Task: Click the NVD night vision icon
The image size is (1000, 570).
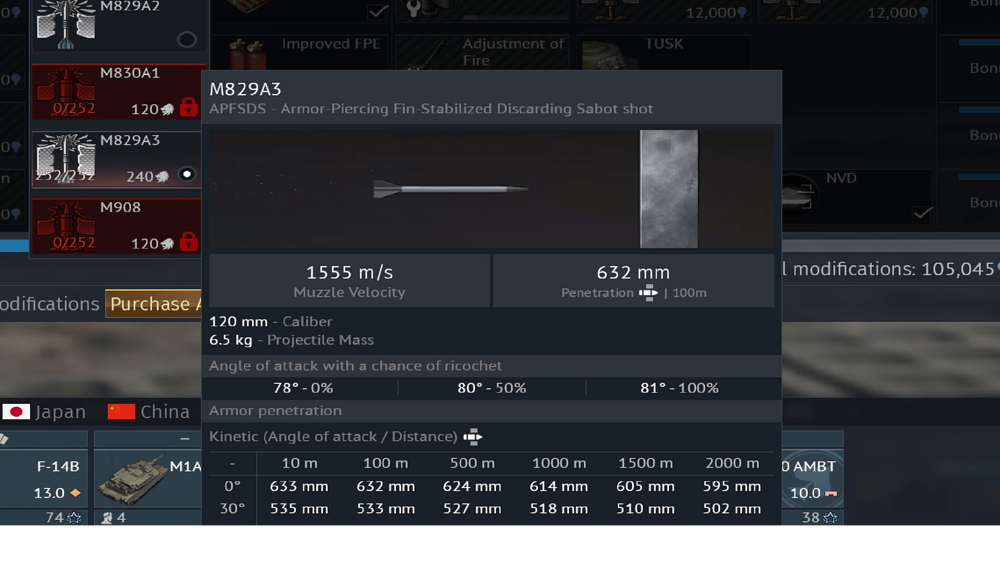Action: pyautogui.click(x=799, y=196)
